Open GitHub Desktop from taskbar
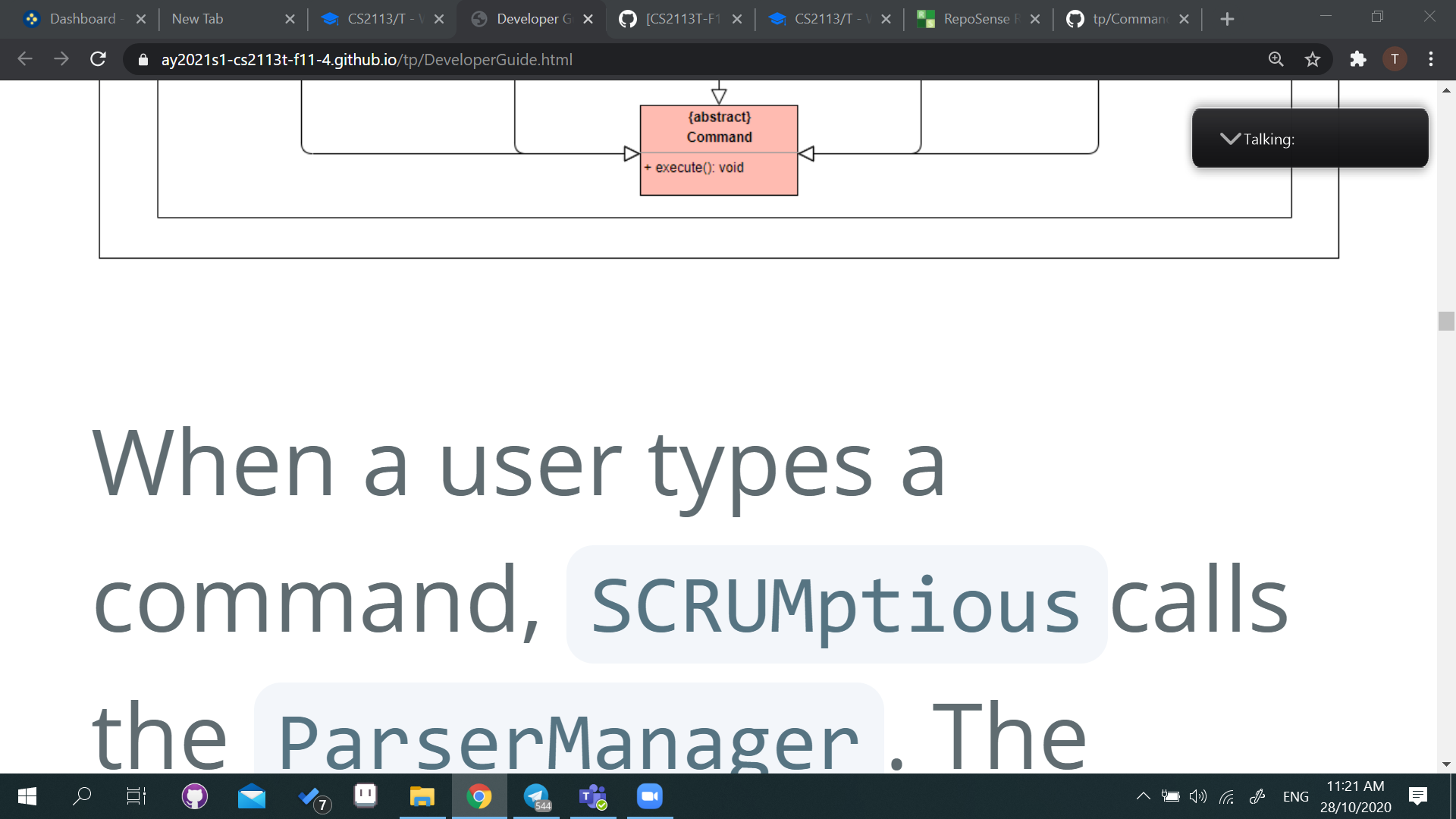 (195, 796)
